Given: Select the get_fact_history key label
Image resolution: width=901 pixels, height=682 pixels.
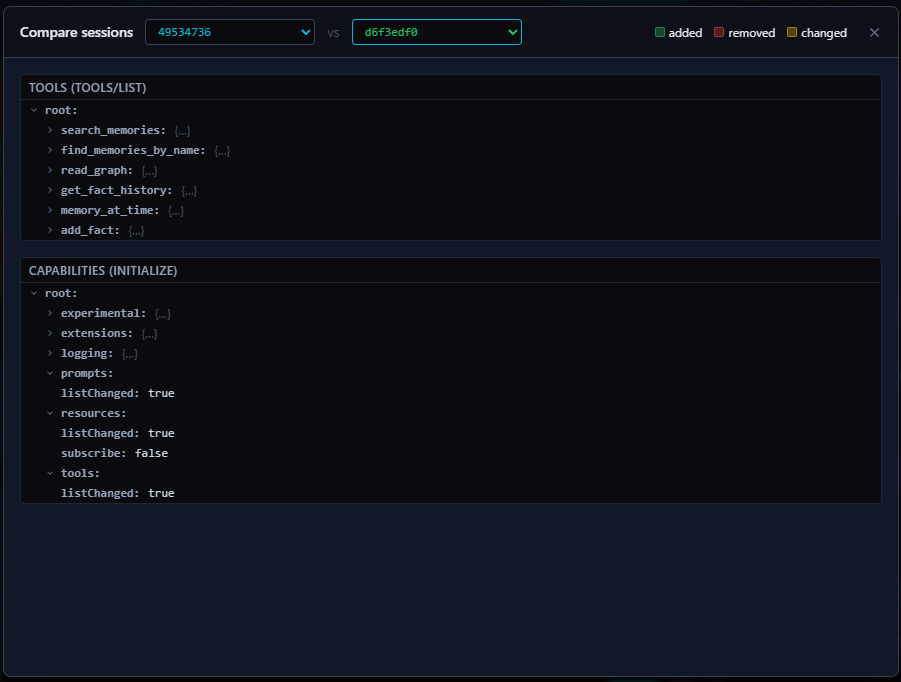Looking at the screenshot, I should click(x=116, y=190).
